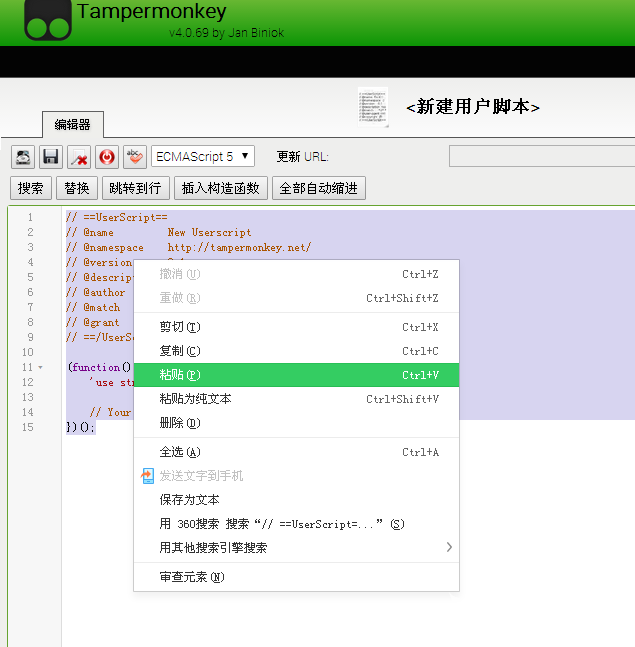This screenshot has height=647, width=635.
Task: Click the 全部自动缩进 button
Action: [x=319, y=188]
